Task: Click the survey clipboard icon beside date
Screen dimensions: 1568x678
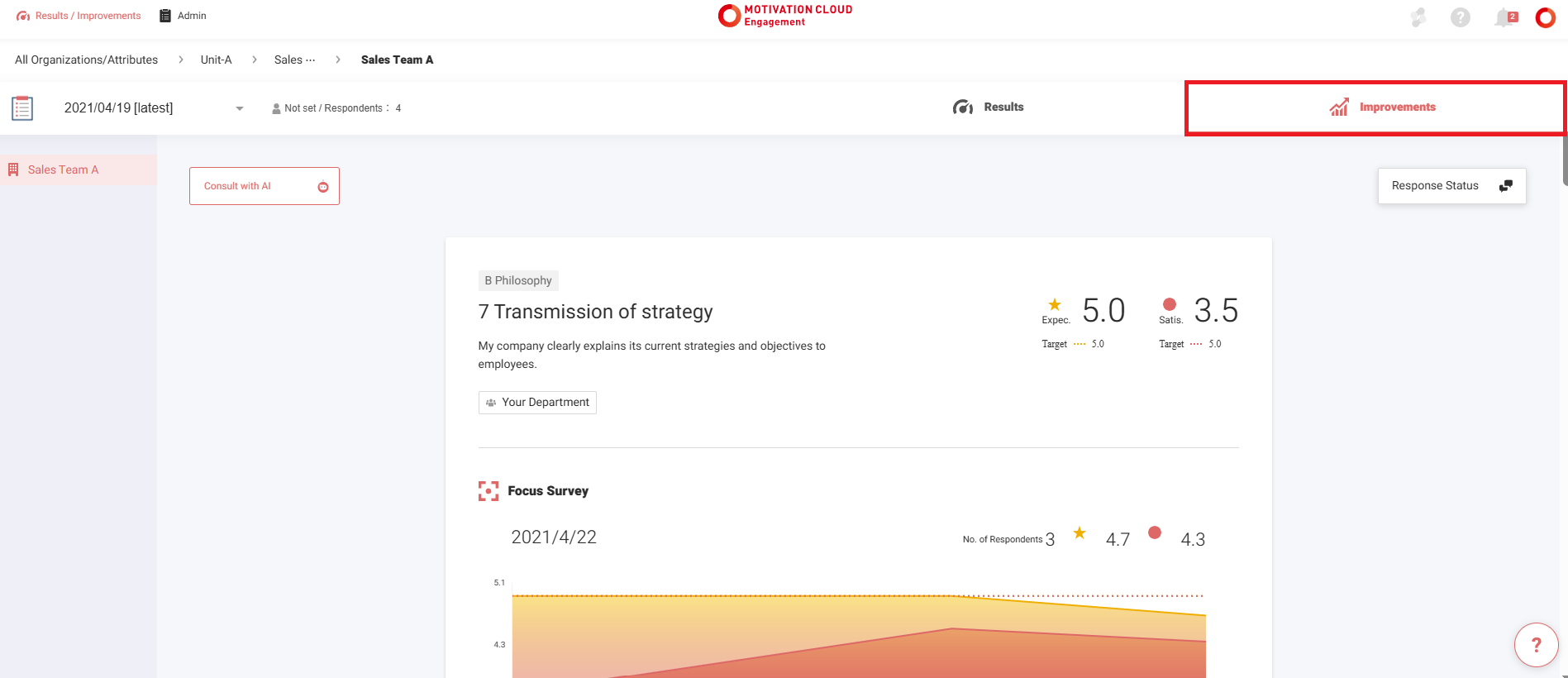Action: (x=22, y=108)
